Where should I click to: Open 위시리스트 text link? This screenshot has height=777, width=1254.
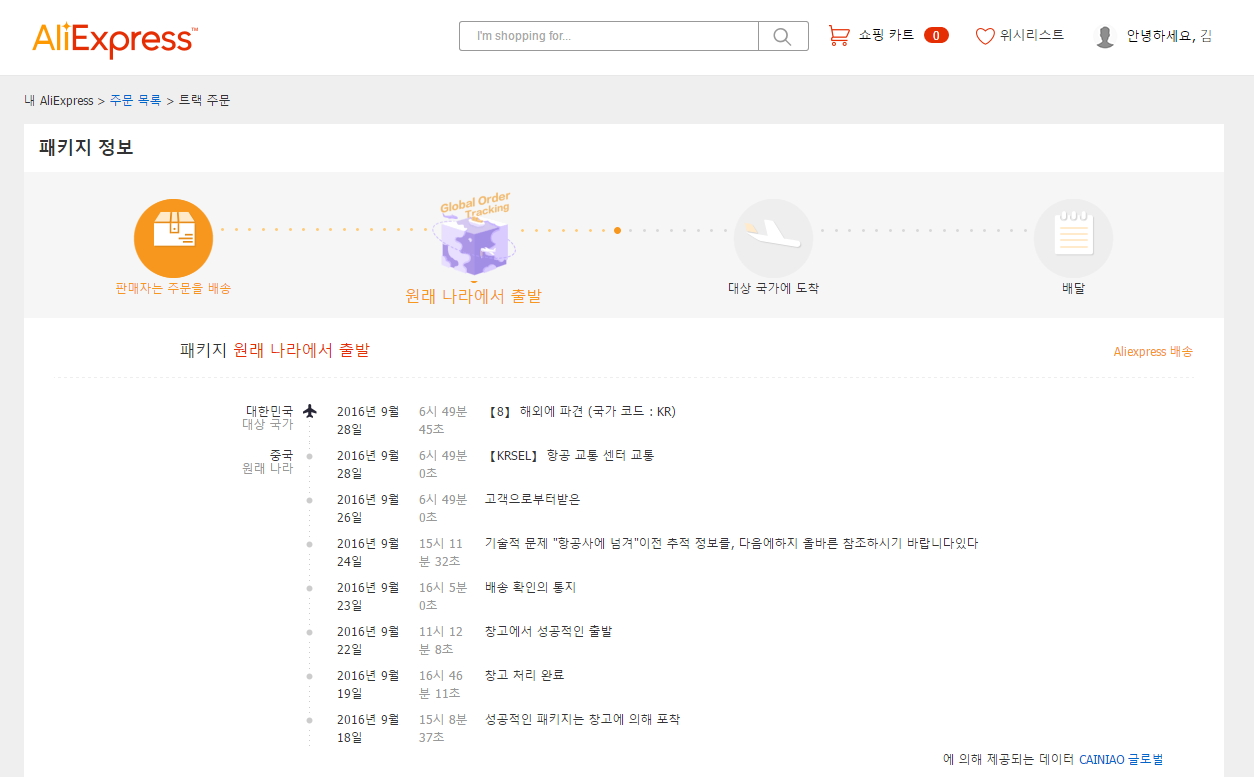click(1032, 36)
